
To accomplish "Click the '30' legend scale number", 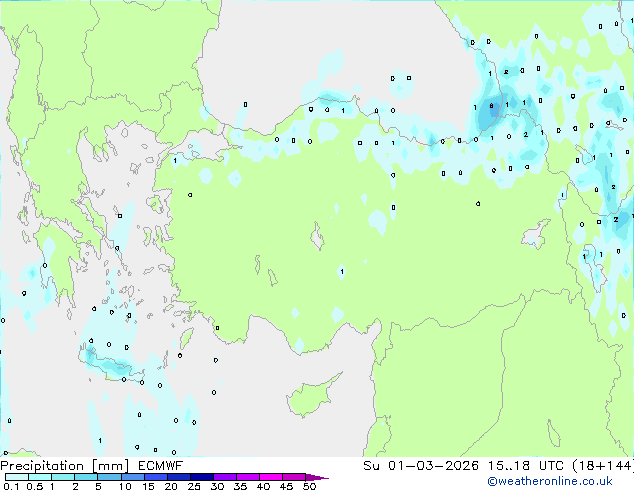I will (217, 486).
